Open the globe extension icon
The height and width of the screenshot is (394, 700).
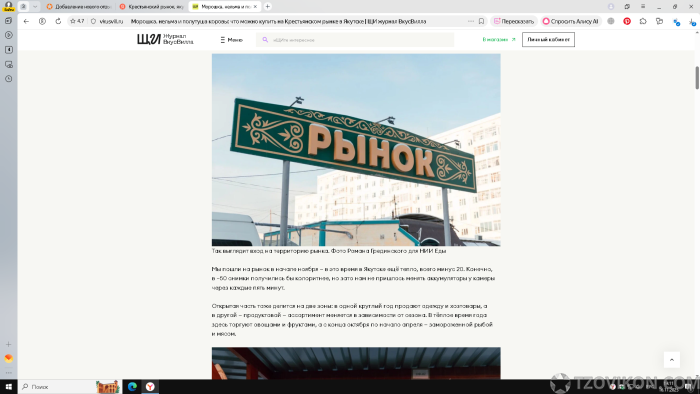click(x=611, y=21)
